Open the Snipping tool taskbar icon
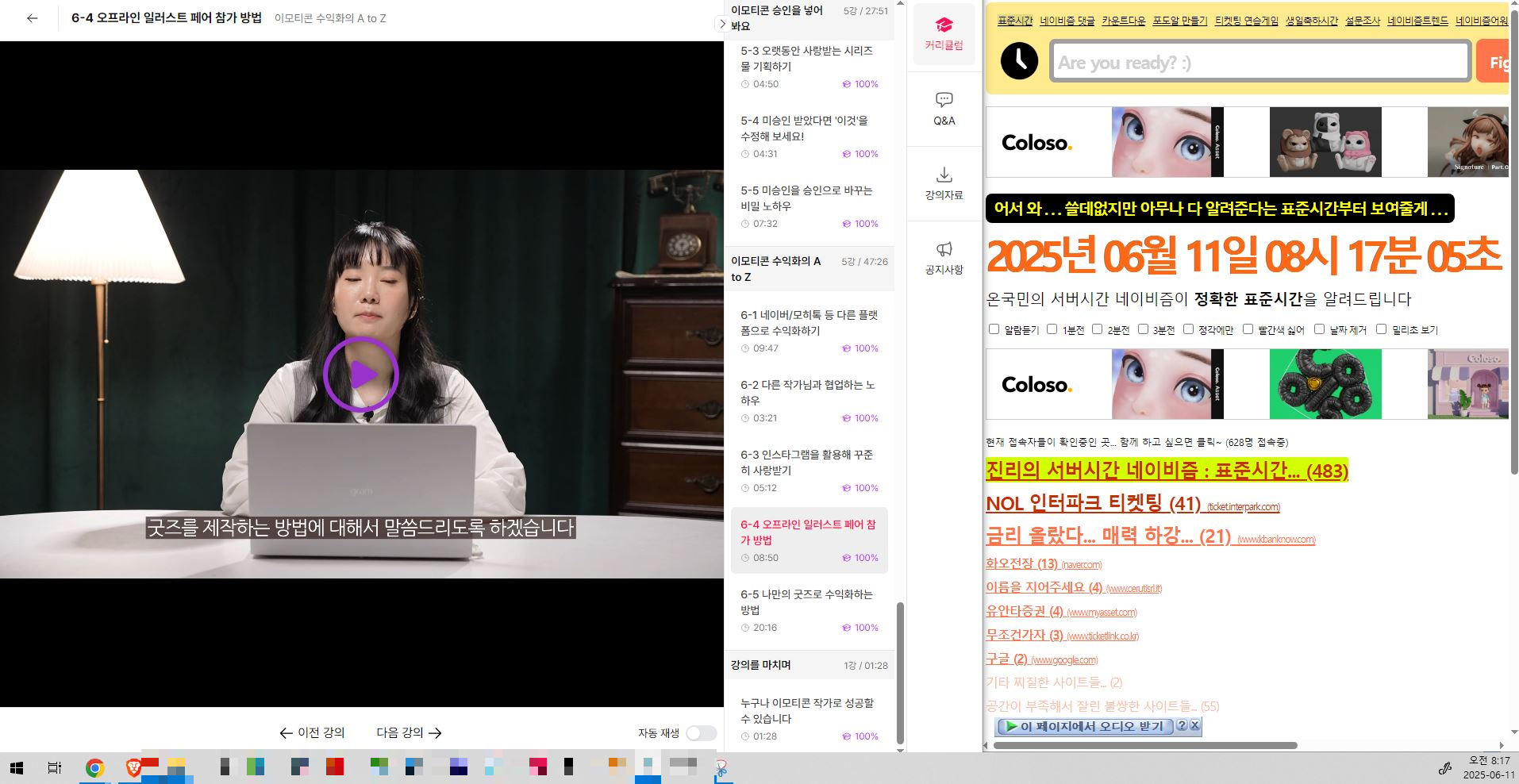The image size is (1519, 784). click(721, 767)
